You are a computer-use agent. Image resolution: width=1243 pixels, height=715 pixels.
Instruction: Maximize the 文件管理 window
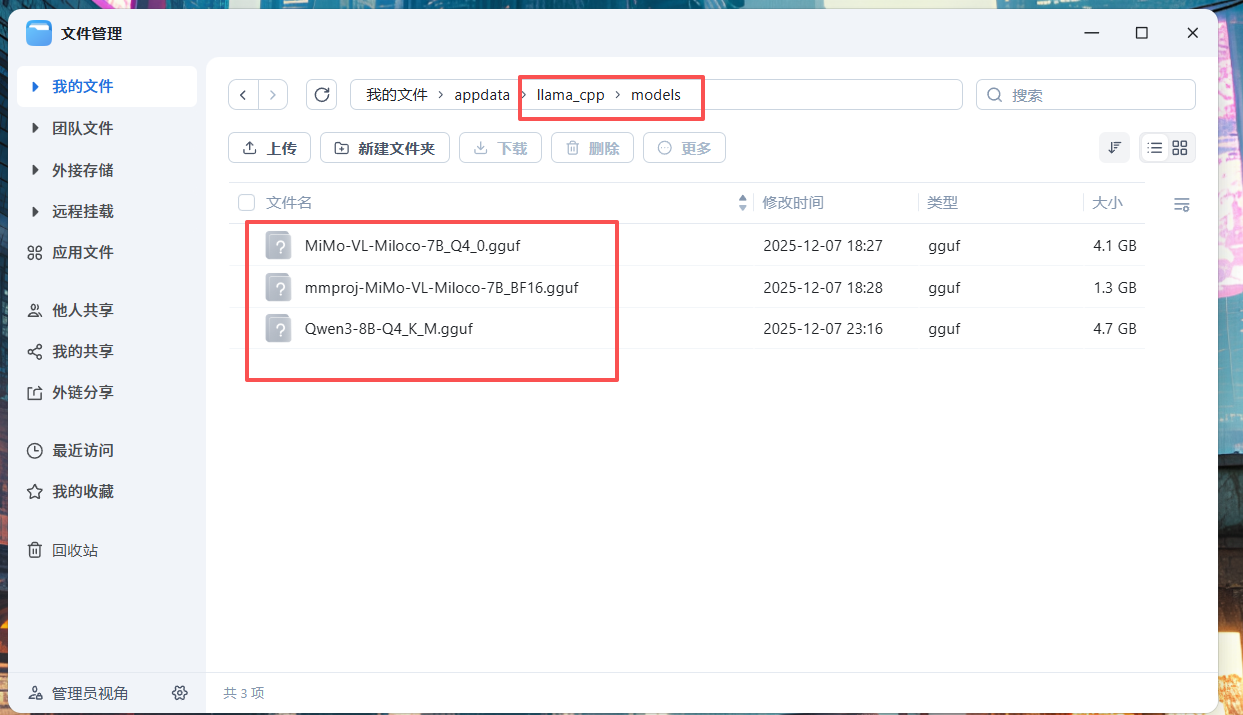pyautogui.click(x=1141, y=33)
